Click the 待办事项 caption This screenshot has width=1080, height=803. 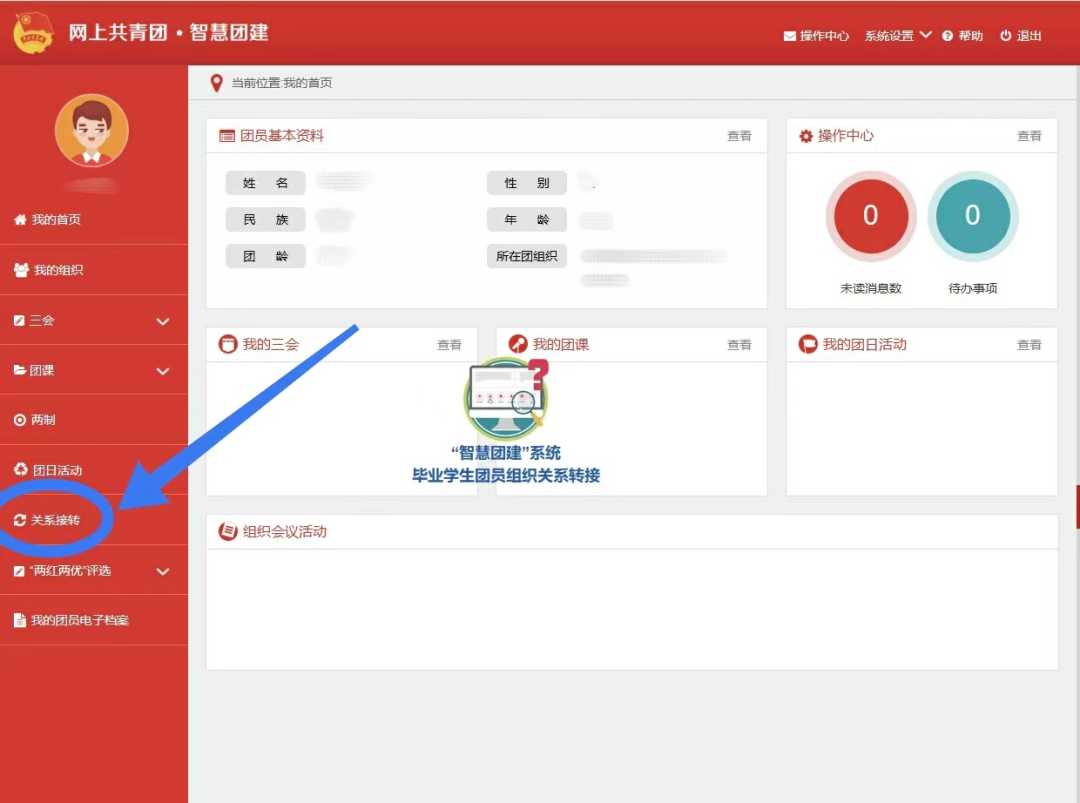pos(973,288)
